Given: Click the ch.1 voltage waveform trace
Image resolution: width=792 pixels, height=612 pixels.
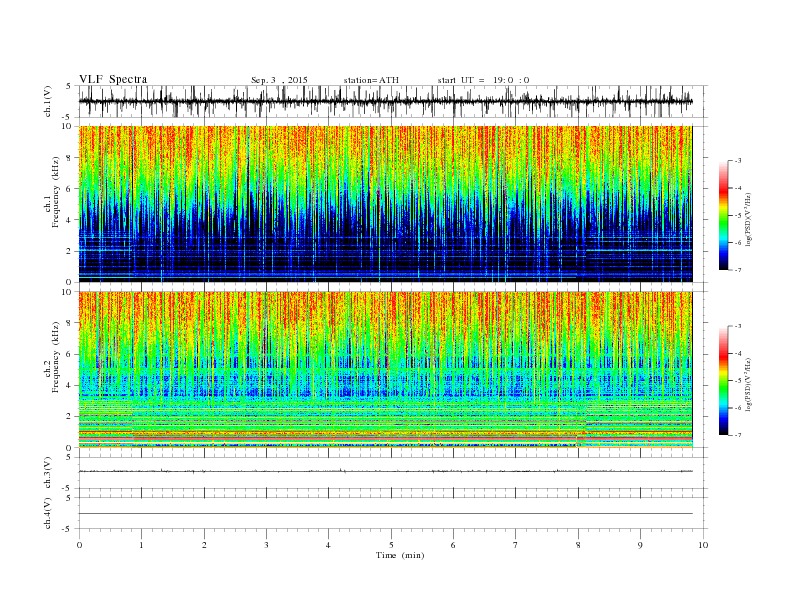Looking at the screenshot, I should [x=385, y=101].
